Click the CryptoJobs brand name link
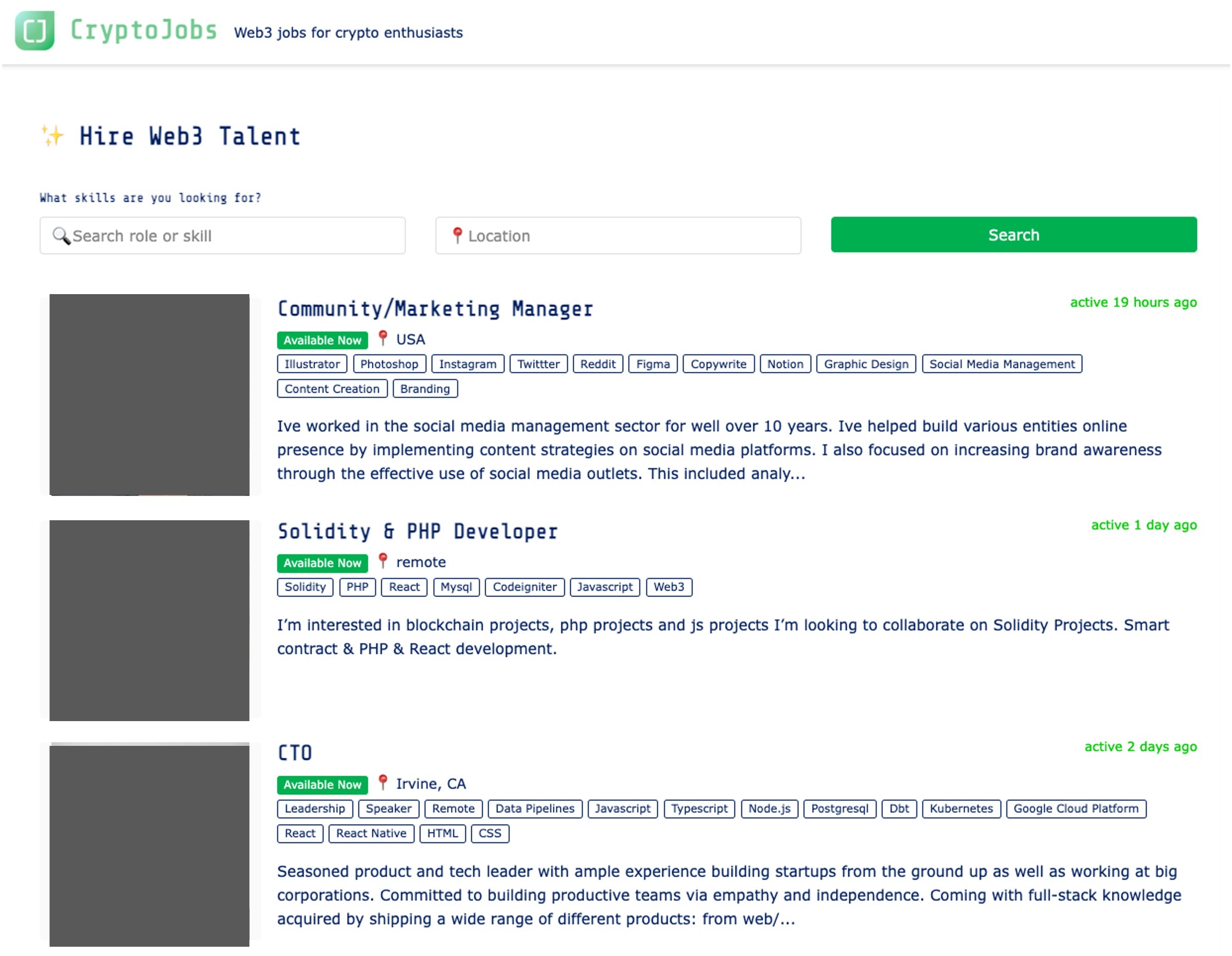This screenshot has width=1232, height=956. click(x=143, y=30)
